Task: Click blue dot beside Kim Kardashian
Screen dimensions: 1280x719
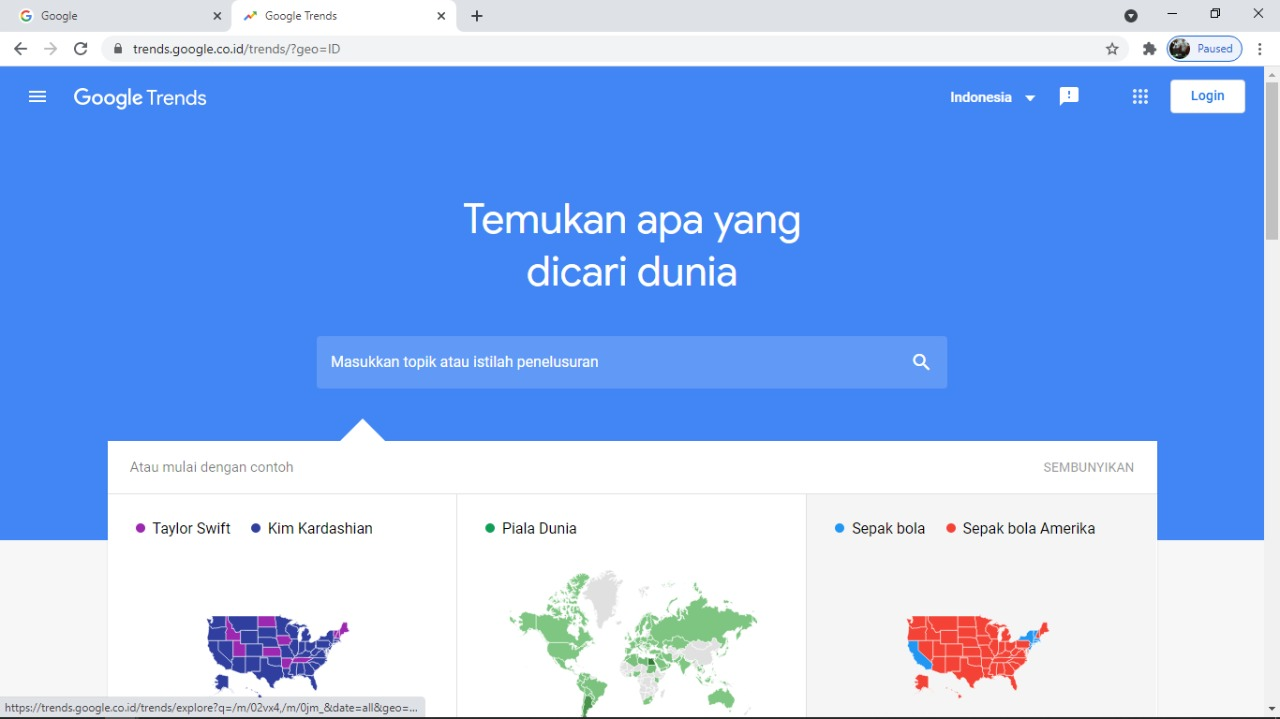Action: 256,528
